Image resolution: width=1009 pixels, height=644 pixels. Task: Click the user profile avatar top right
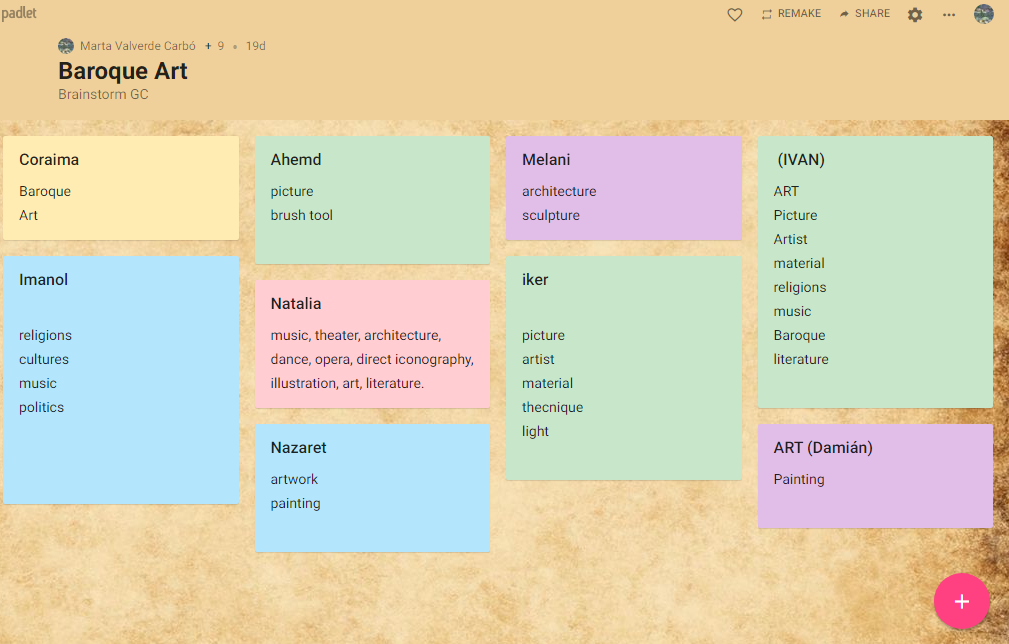coord(984,14)
